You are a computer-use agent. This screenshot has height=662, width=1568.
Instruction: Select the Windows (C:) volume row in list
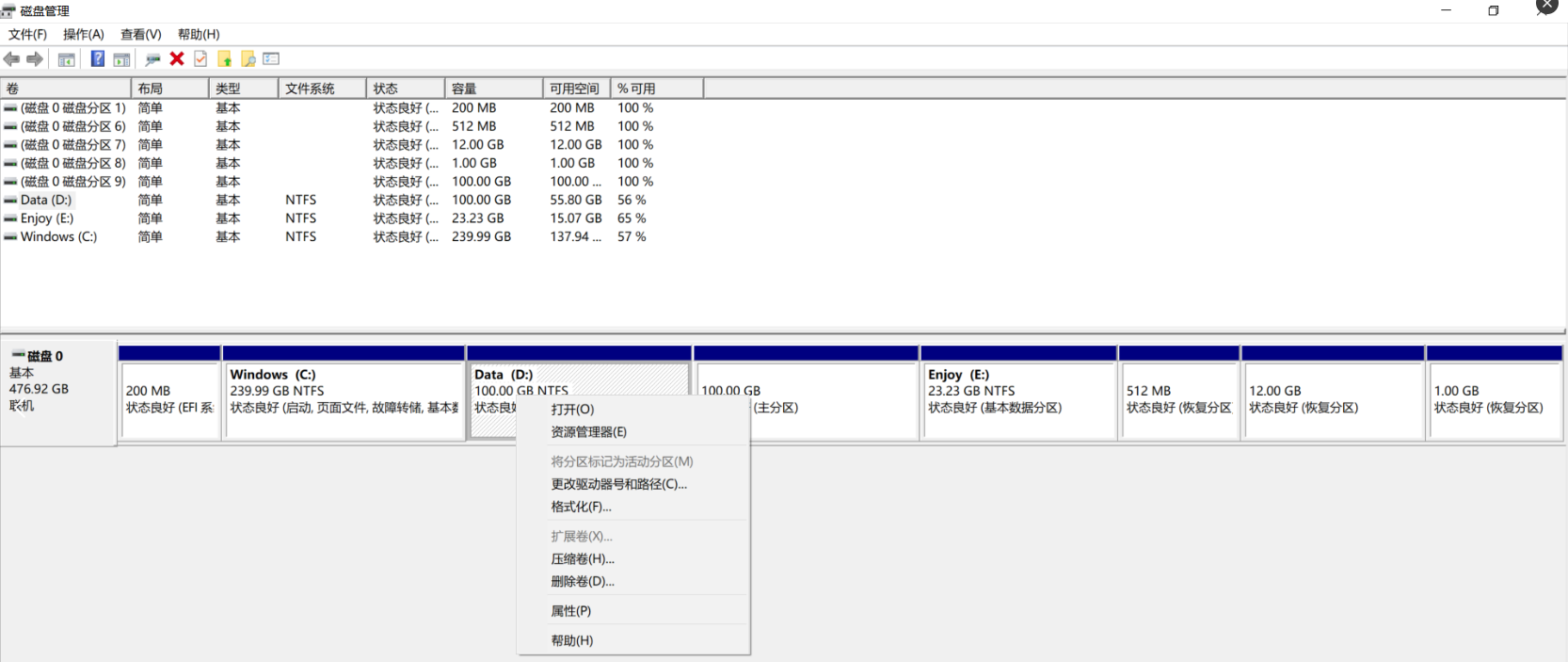(x=58, y=237)
